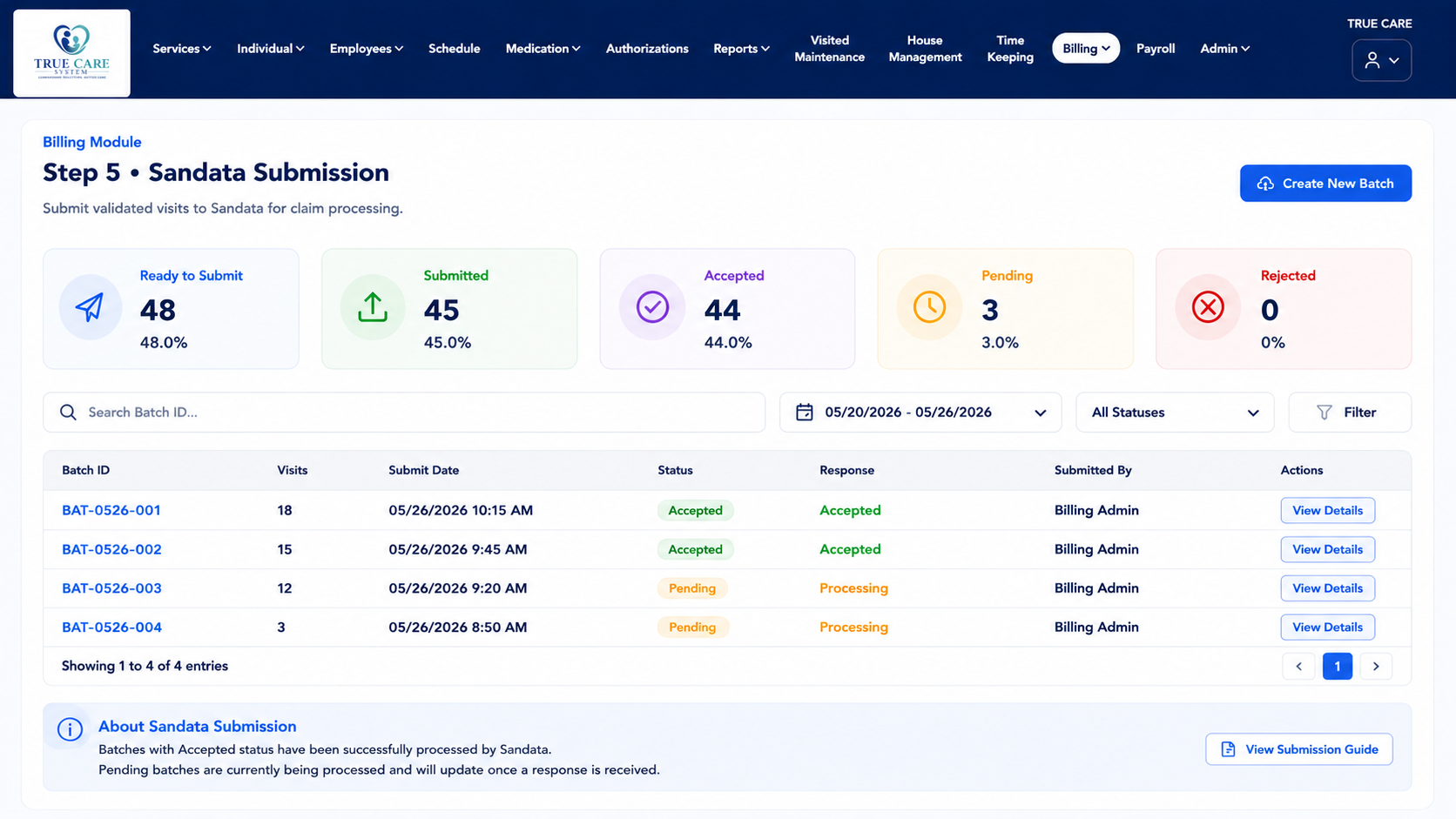View details for BAT-0526-001
The width and height of the screenshot is (1456, 819).
[1327, 510]
